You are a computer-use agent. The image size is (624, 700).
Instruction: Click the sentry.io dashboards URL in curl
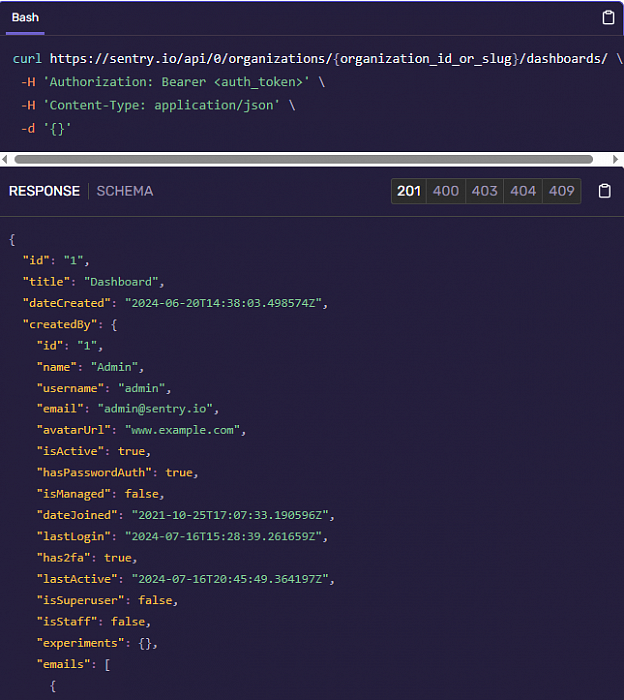328,59
